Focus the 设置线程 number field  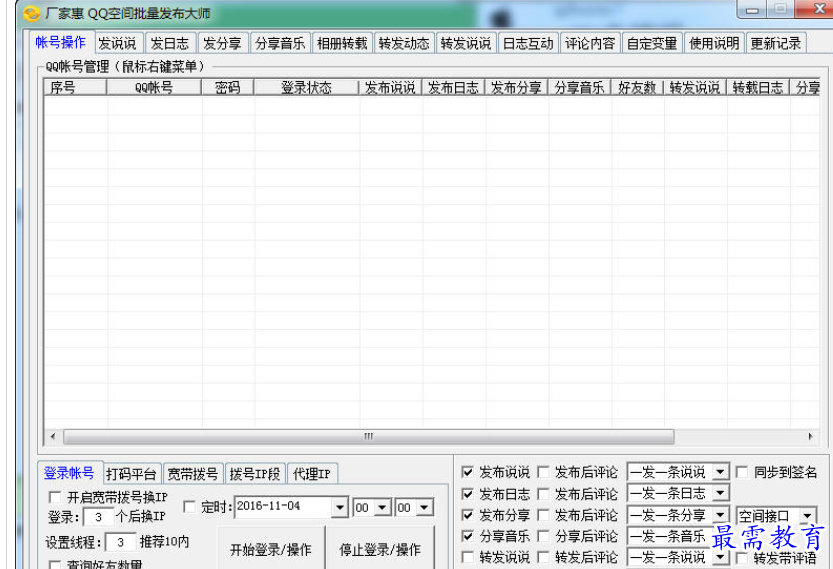[x=121, y=542]
